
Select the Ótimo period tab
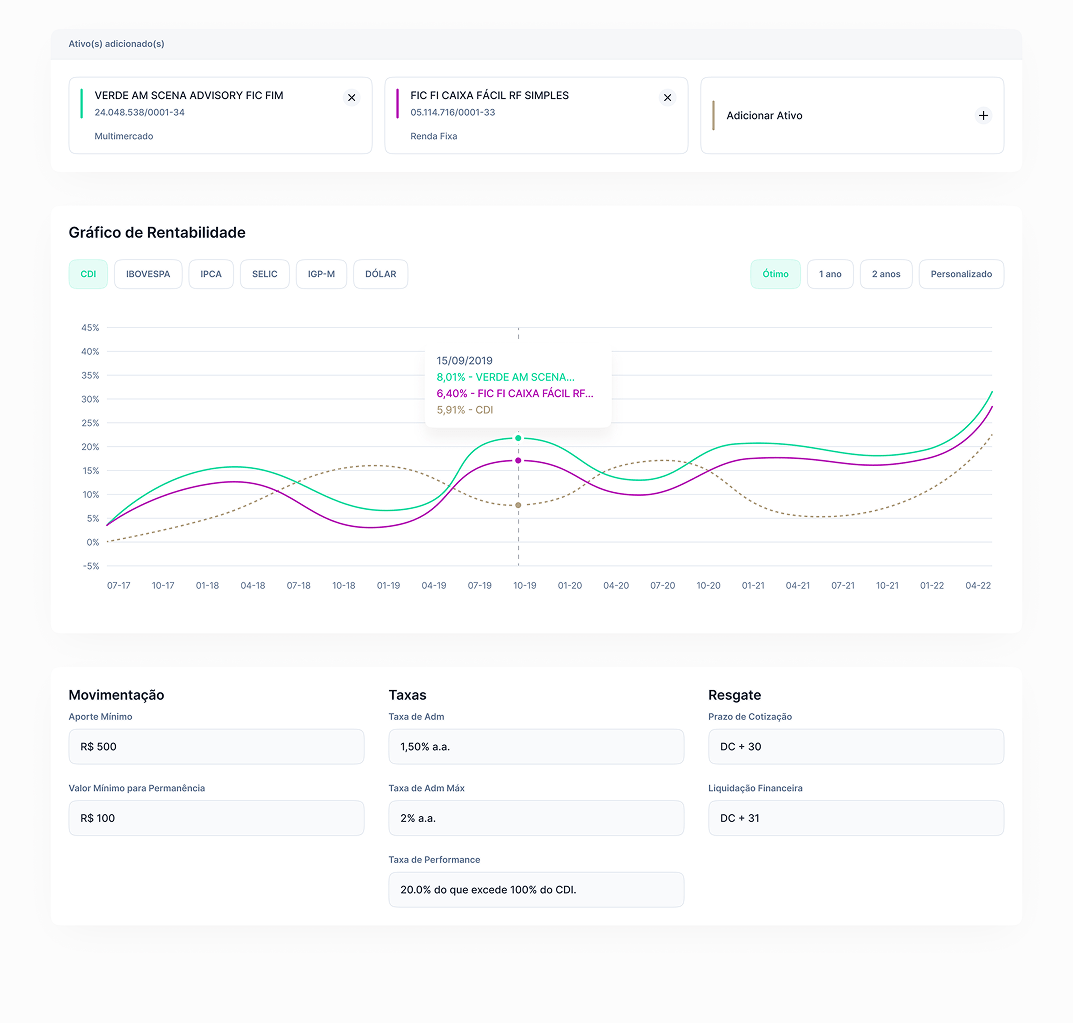pos(775,274)
